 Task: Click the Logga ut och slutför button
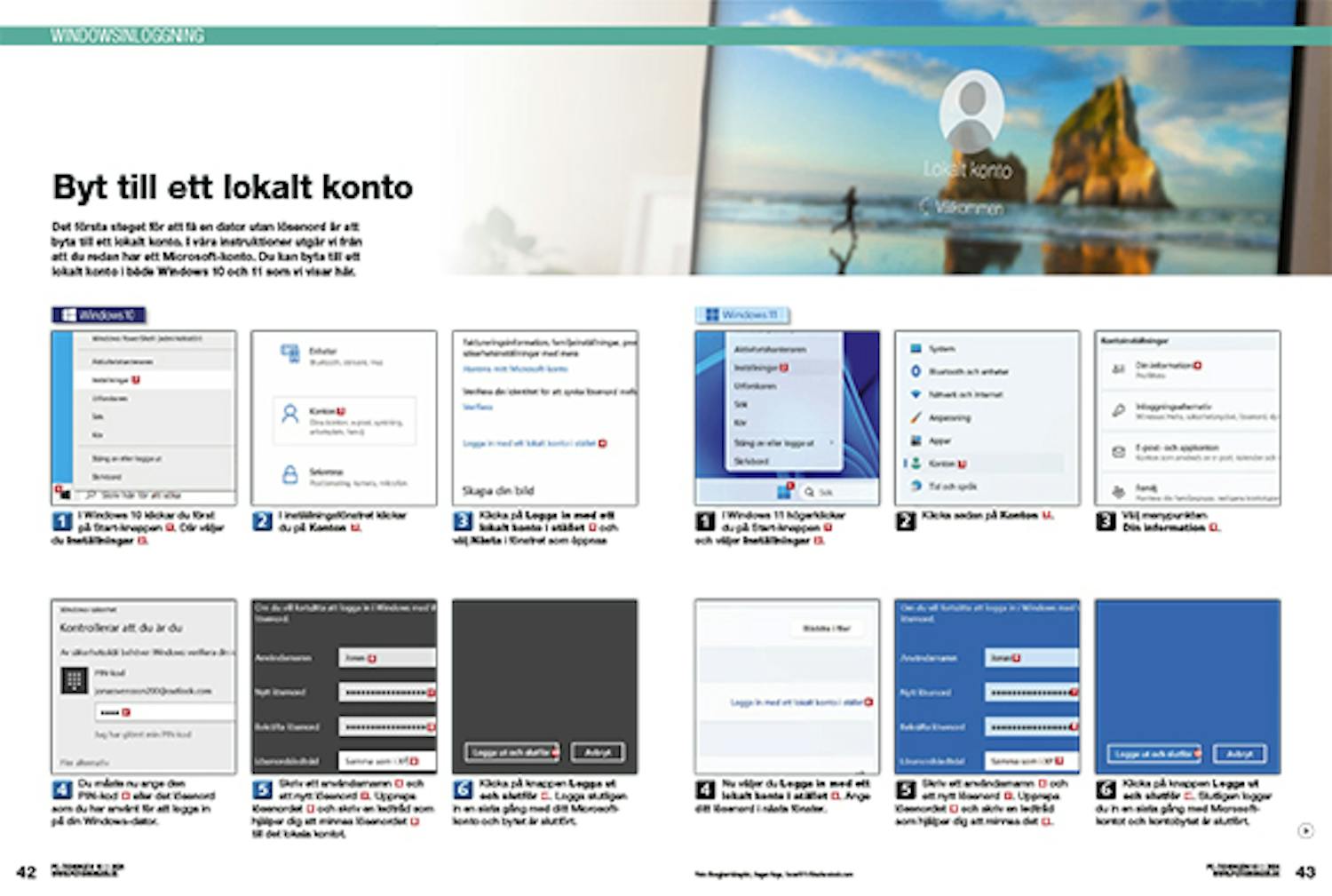tap(513, 751)
